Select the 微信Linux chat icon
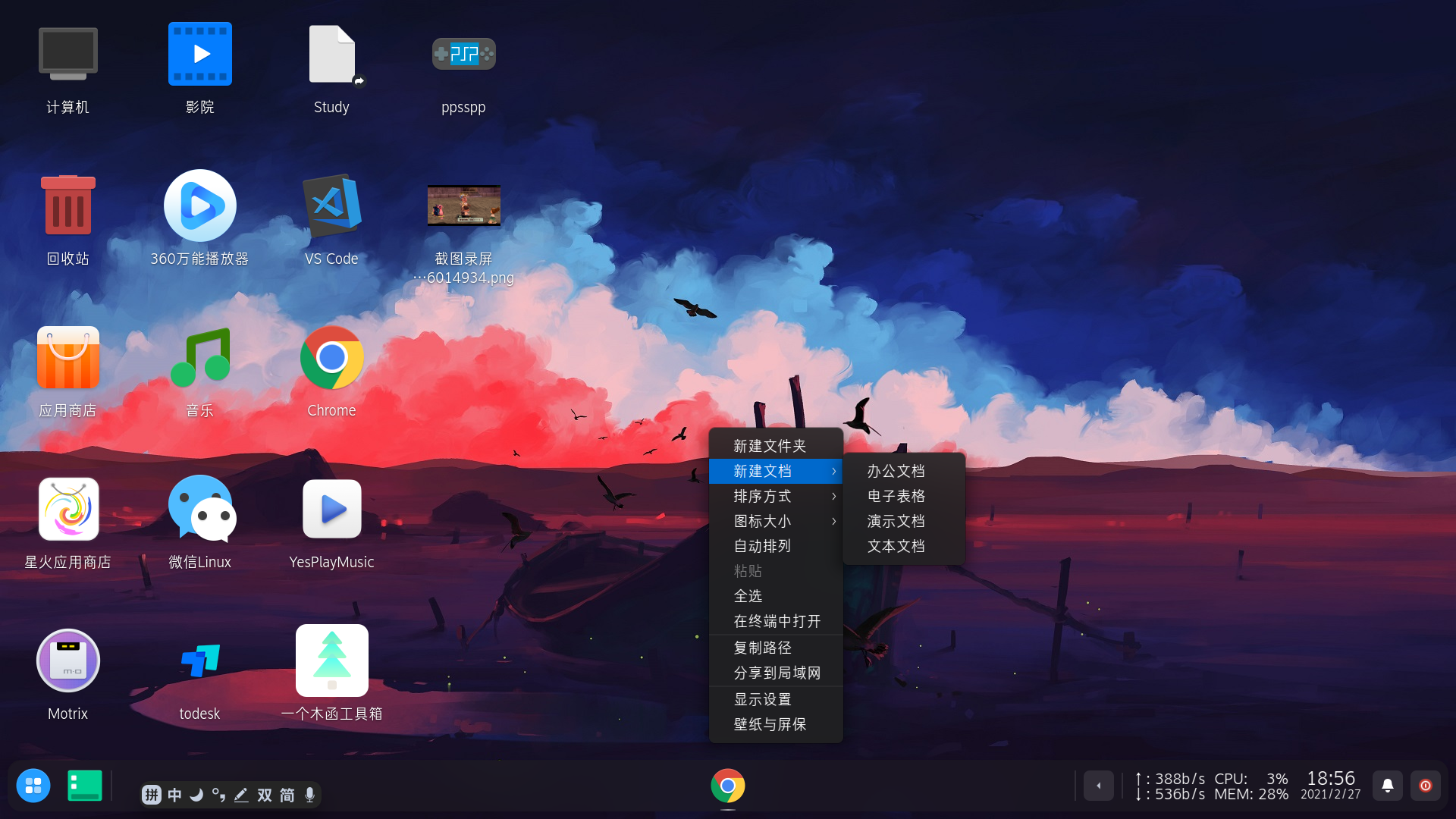This screenshot has width=1456, height=819. point(199,510)
